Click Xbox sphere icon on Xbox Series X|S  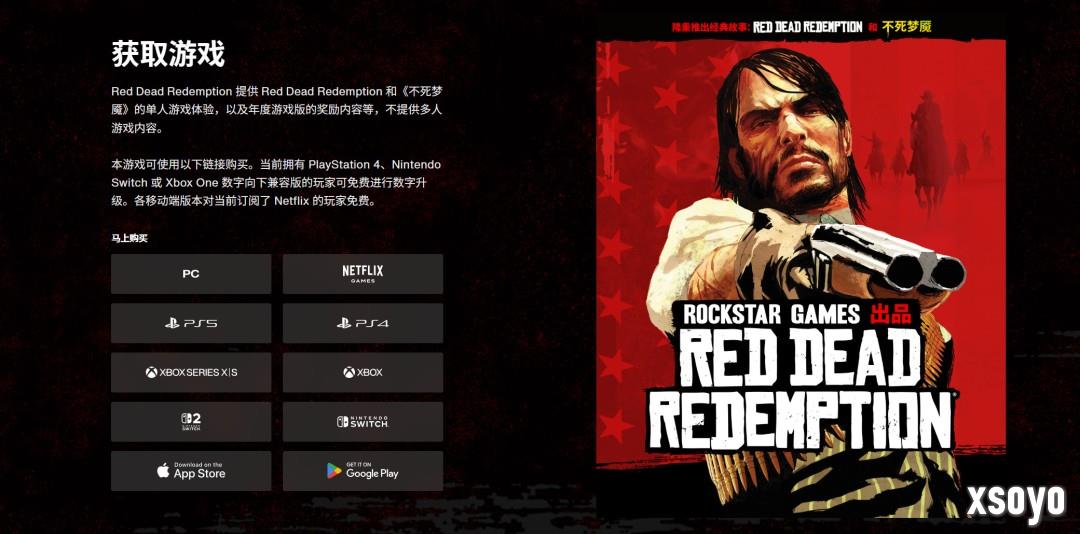pos(151,372)
